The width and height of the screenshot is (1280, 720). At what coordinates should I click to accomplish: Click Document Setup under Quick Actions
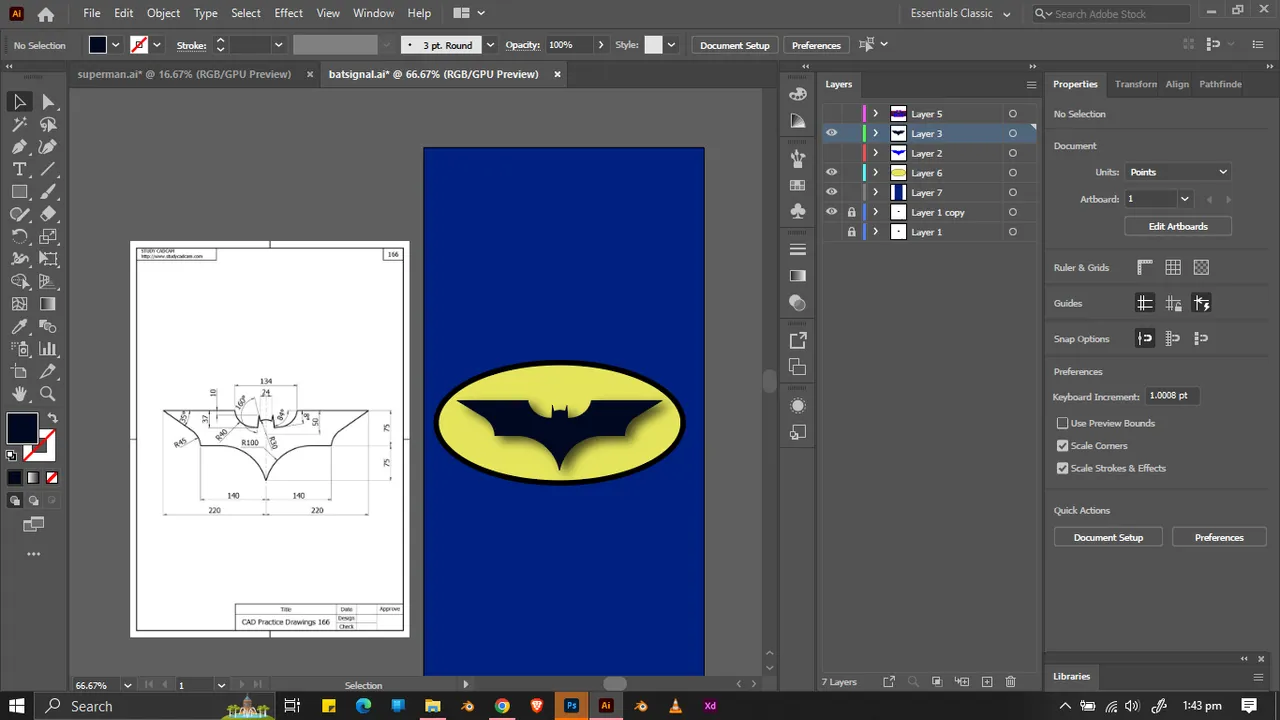click(x=1108, y=537)
